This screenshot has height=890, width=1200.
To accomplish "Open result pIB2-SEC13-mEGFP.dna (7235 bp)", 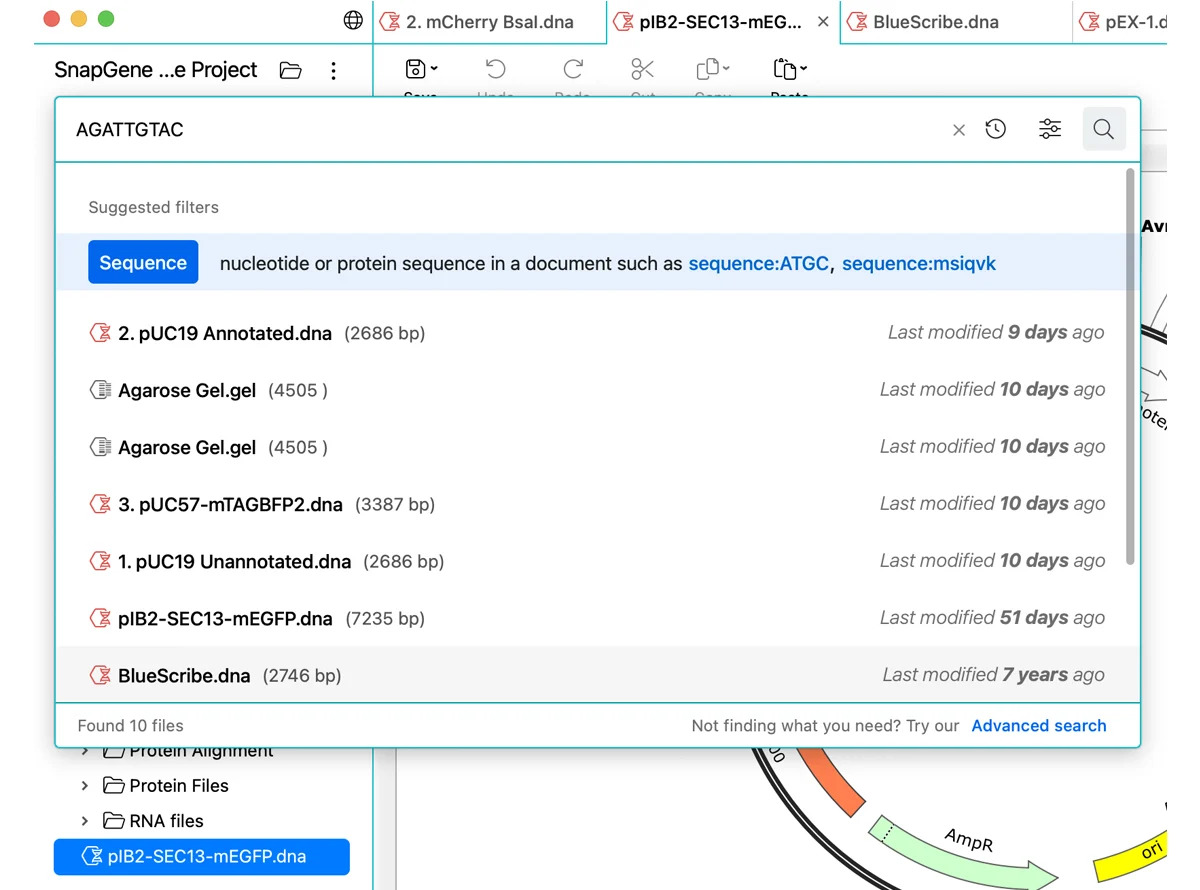I will (x=597, y=618).
